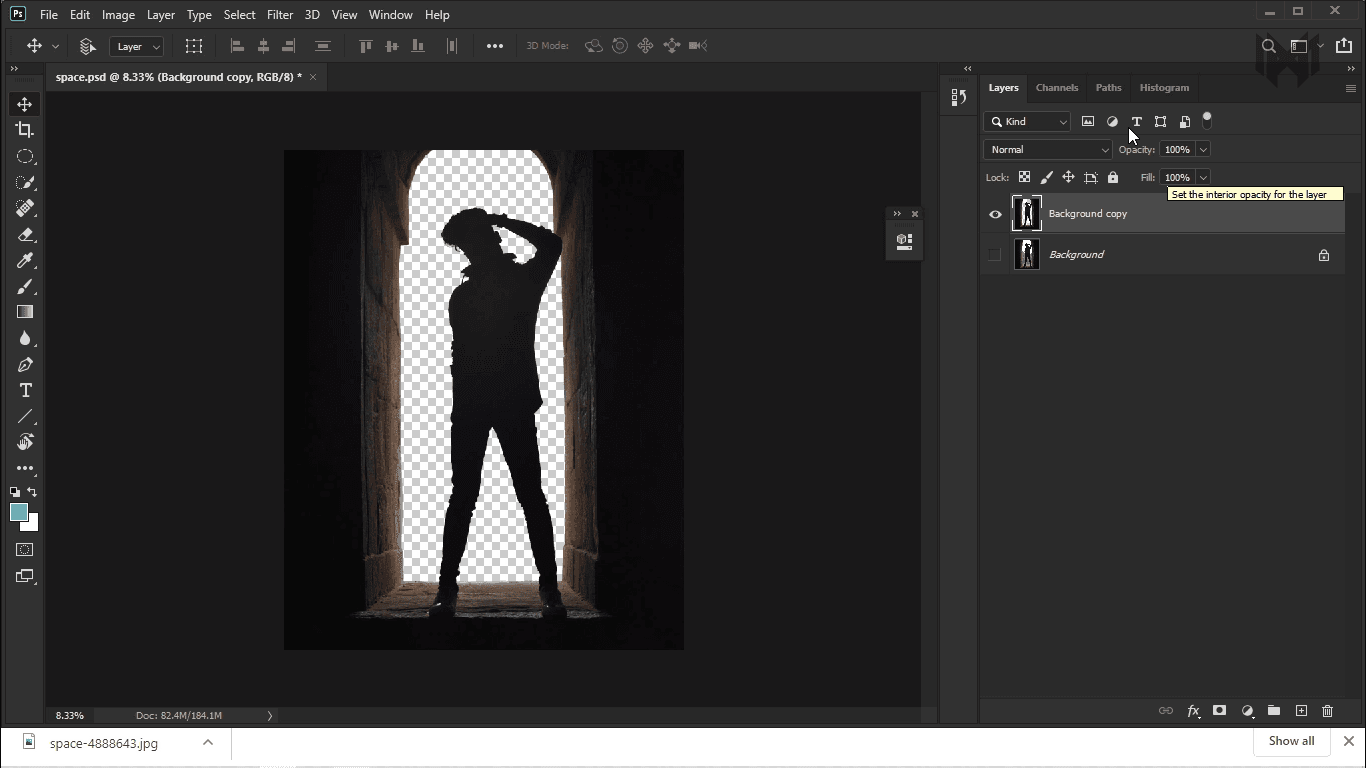Image resolution: width=1366 pixels, height=768 pixels.
Task: Link layers icon in Layers panel
Action: (x=1165, y=711)
